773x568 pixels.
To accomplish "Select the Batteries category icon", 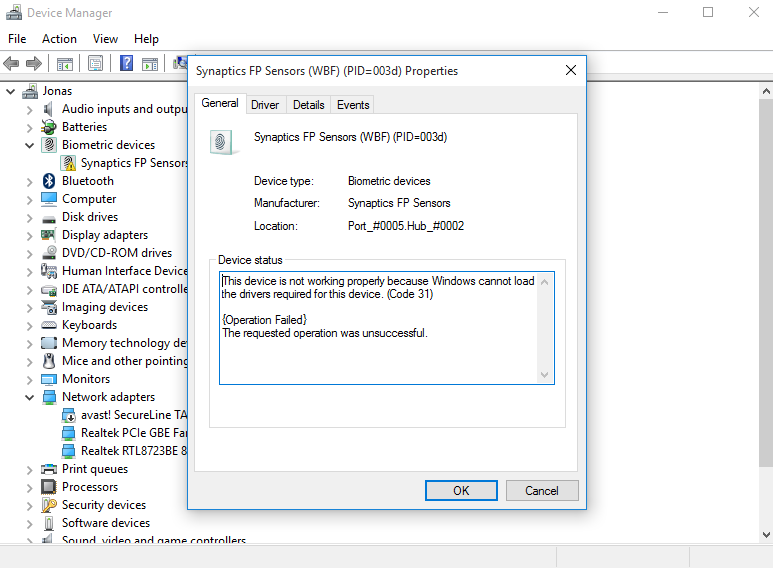I will 48,127.
